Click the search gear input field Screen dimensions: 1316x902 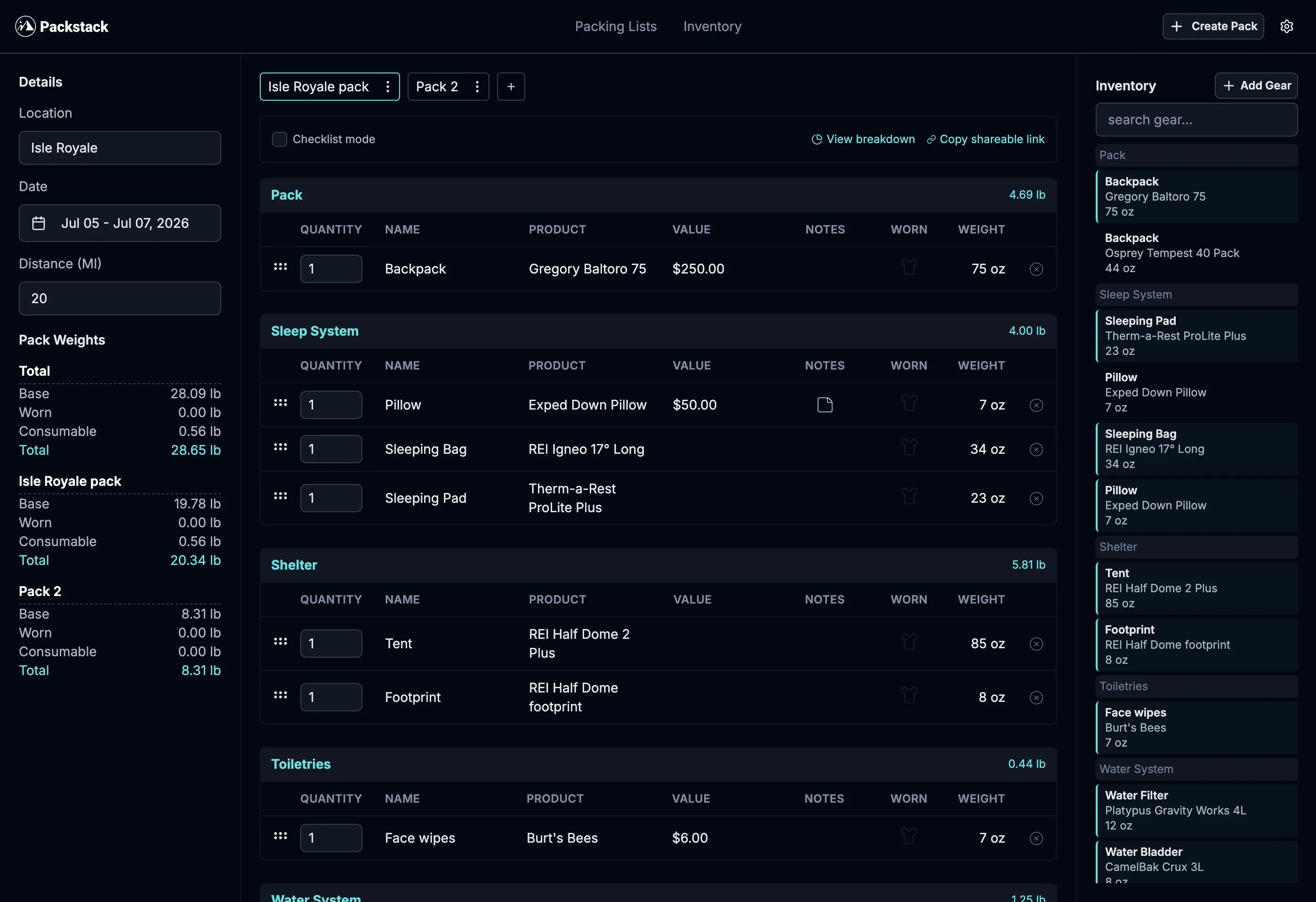click(x=1196, y=120)
